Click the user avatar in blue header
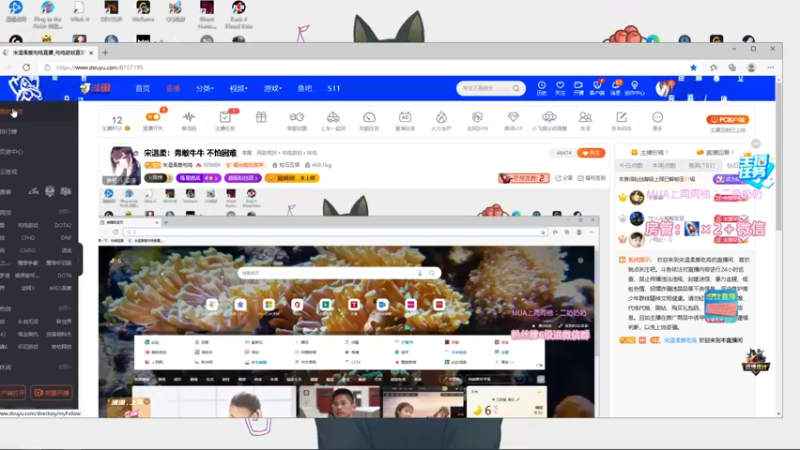 pyautogui.click(x=663, y=89)
